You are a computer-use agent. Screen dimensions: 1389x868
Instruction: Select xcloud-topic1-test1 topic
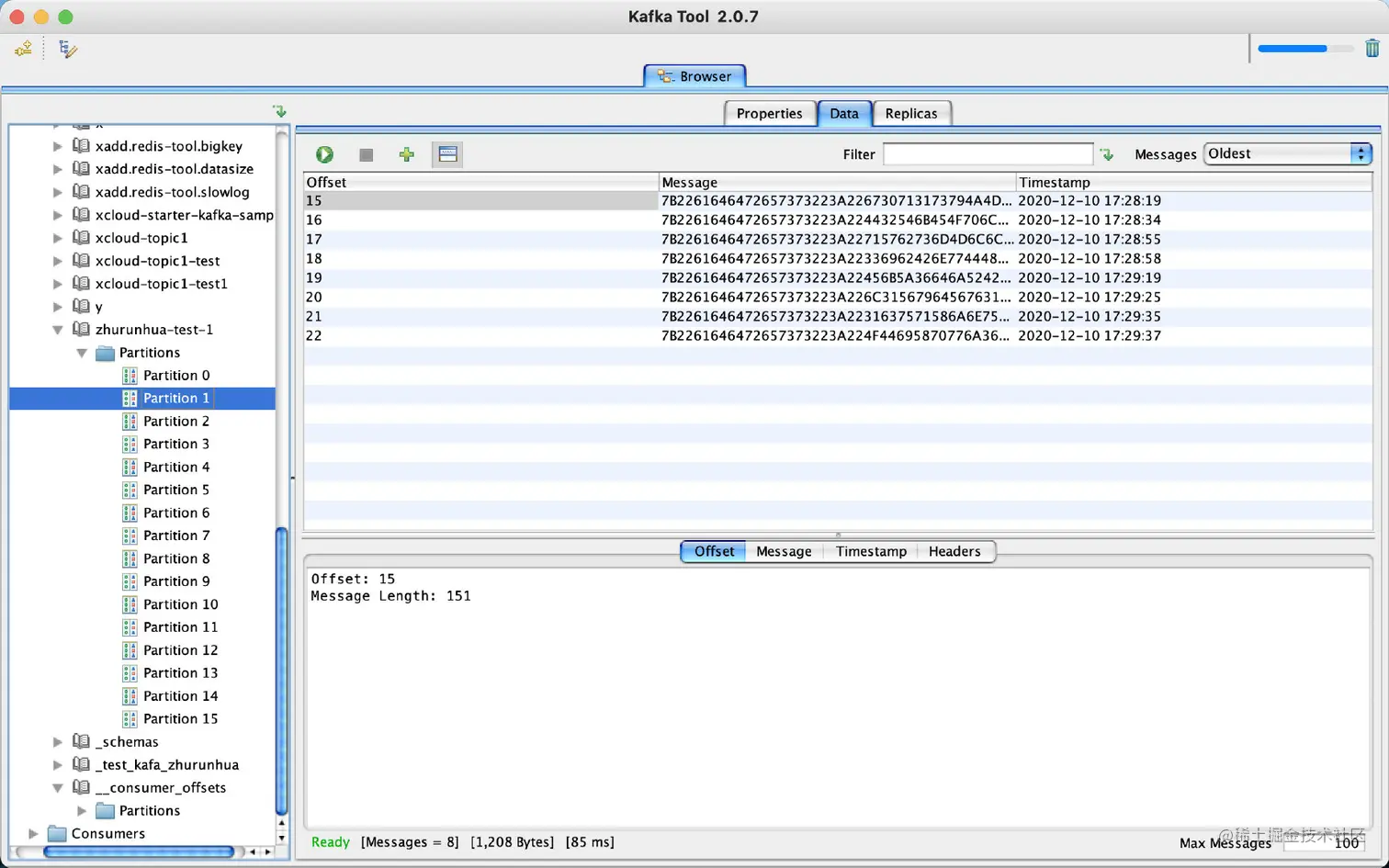point(161,284)
